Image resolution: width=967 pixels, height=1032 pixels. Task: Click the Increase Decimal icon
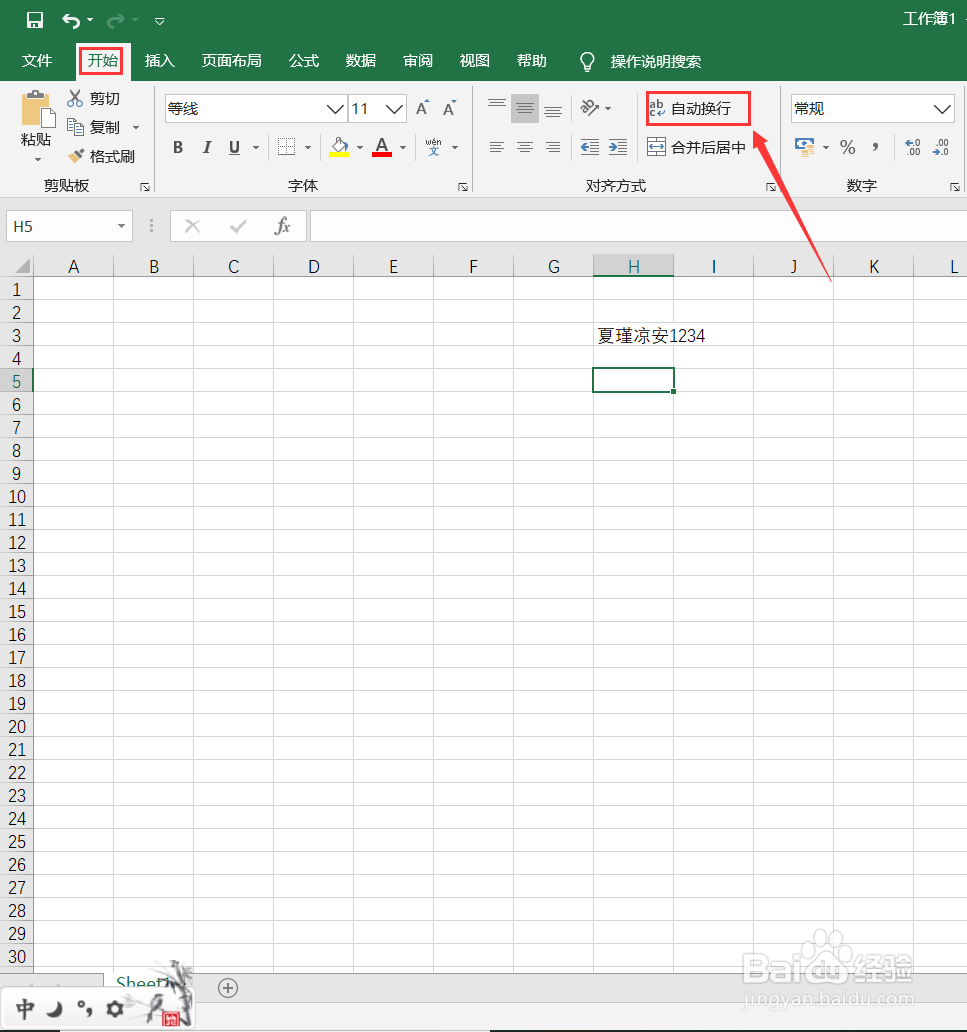911,147
